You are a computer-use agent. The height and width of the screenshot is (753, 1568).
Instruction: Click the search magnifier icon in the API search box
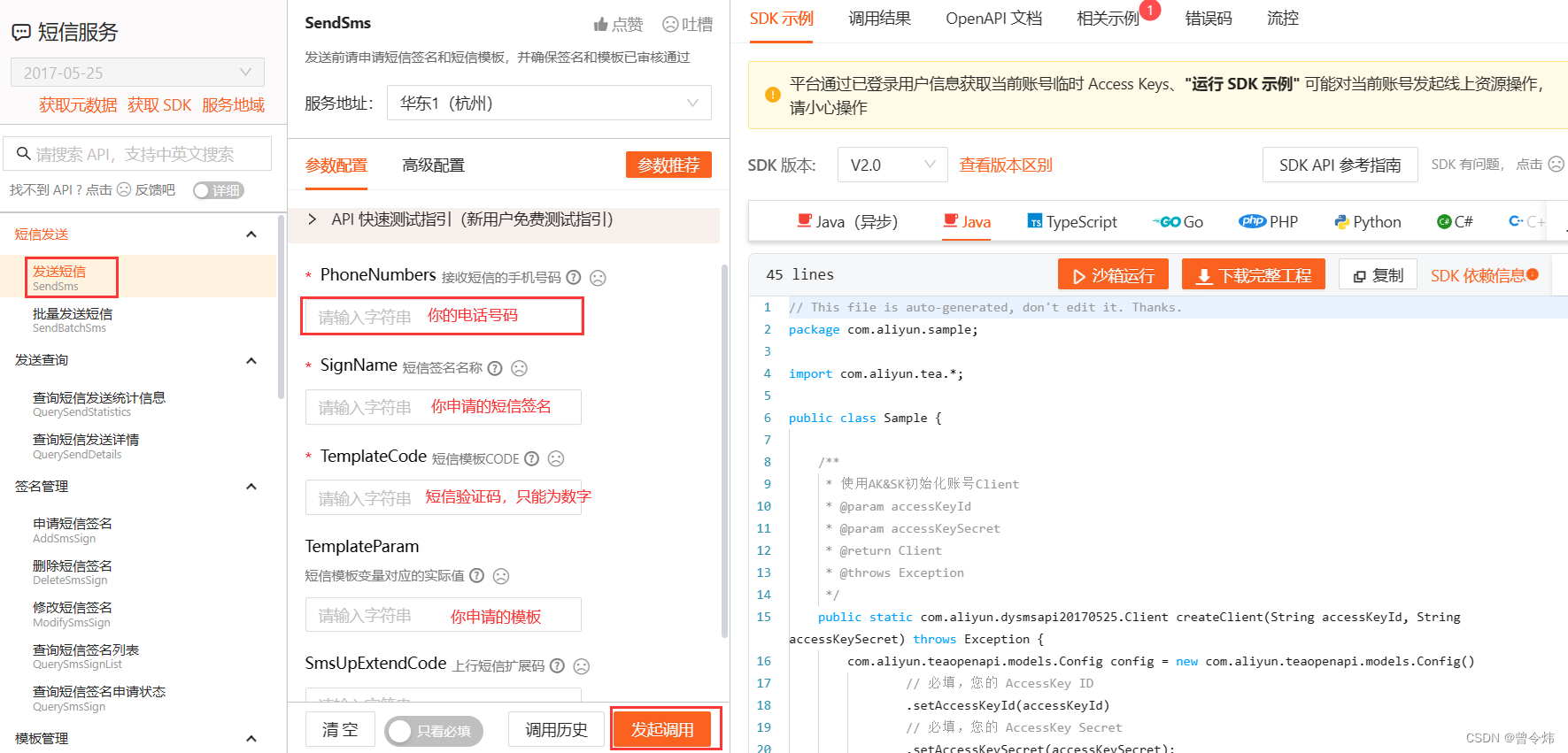[23, 153]
